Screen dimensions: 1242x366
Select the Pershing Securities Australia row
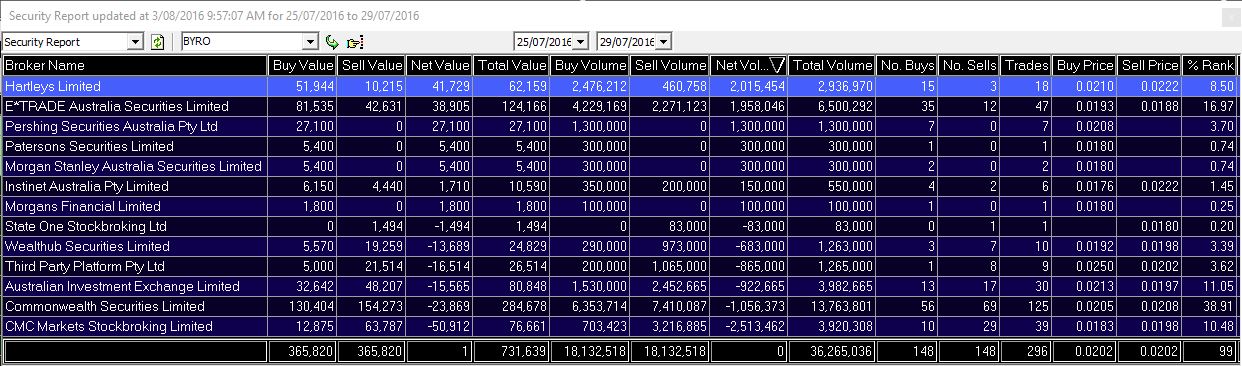tap(620, 127)
